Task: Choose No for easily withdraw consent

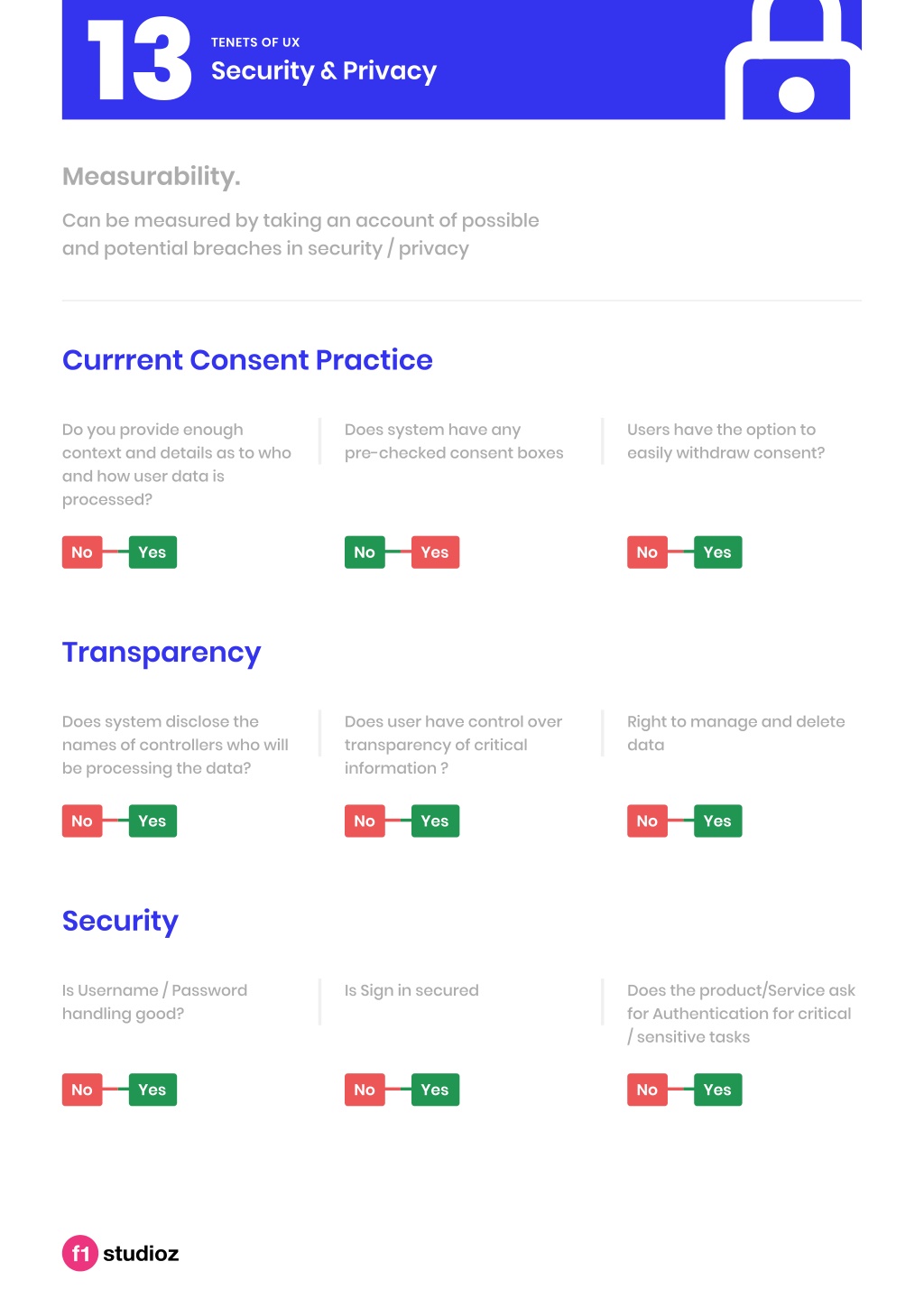Action: tap(647, 552)
